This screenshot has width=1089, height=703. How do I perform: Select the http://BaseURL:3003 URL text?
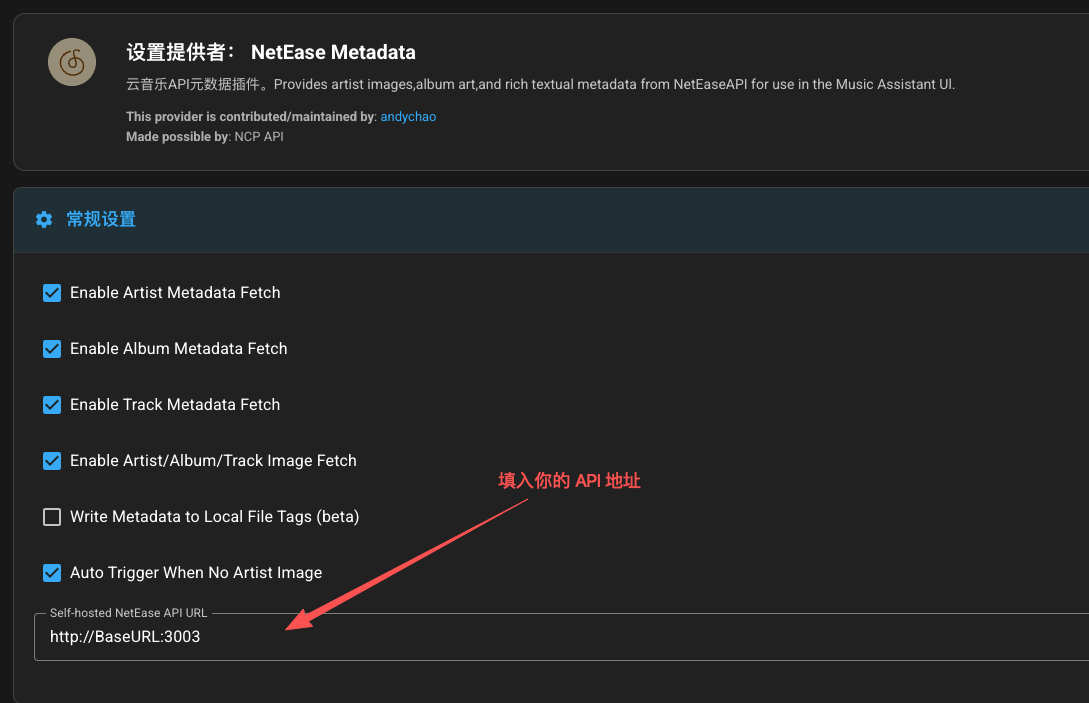[125, 636]
